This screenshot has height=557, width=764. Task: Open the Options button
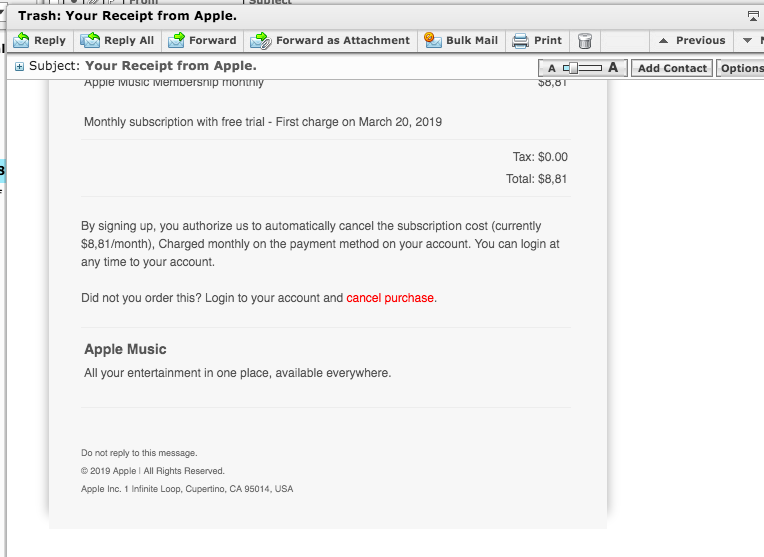(x=741, y=68)
